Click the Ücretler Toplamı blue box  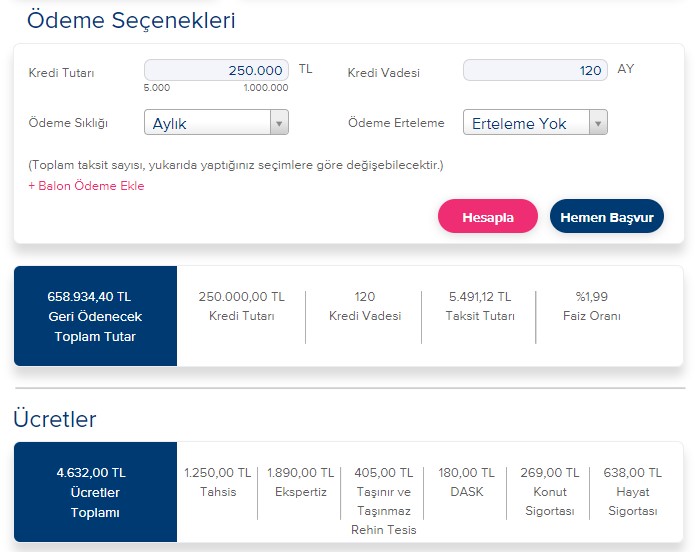[95, 492]
